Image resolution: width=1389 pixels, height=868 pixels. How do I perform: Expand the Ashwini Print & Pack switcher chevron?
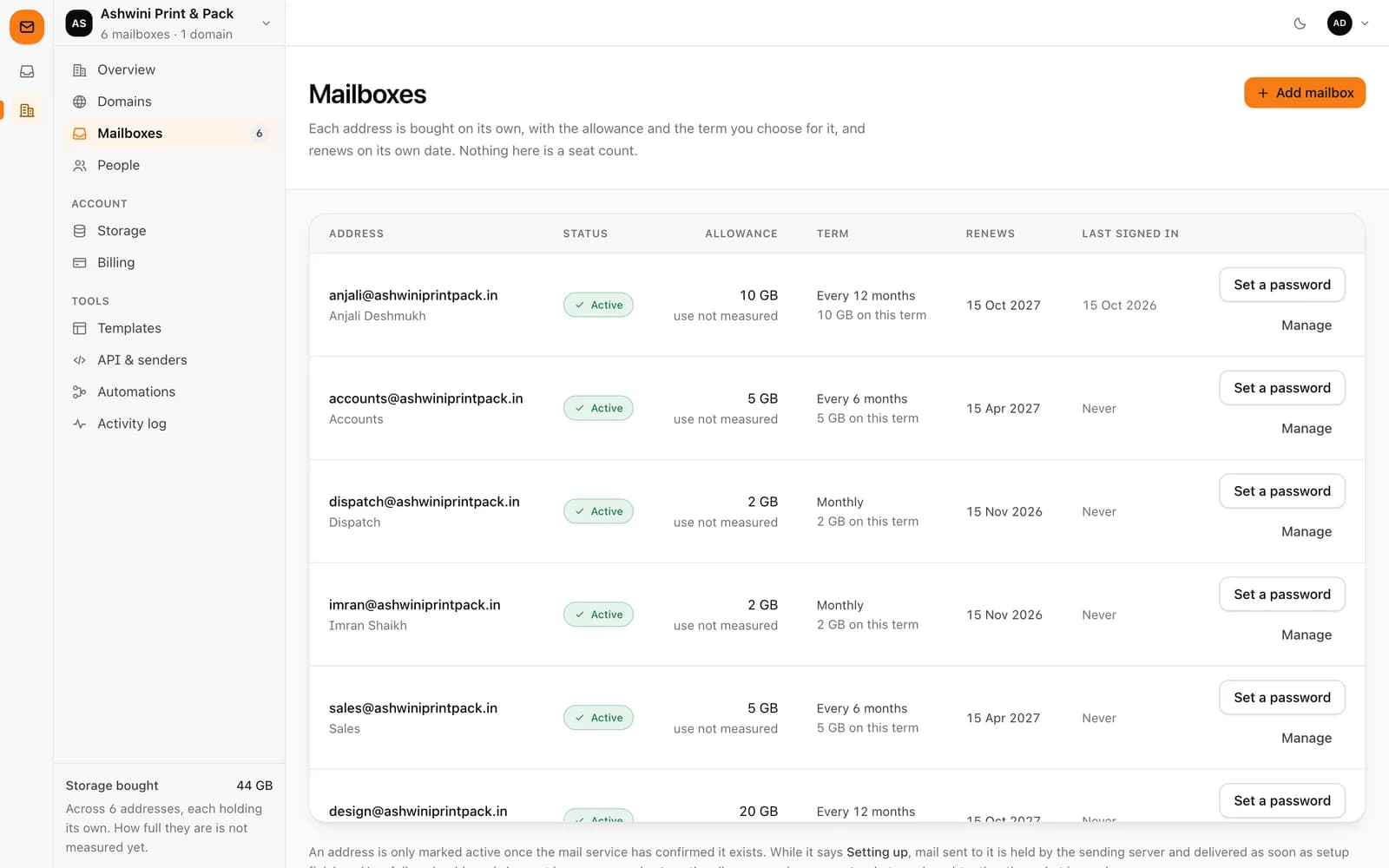pyautogui.click(x=266, y=23)
